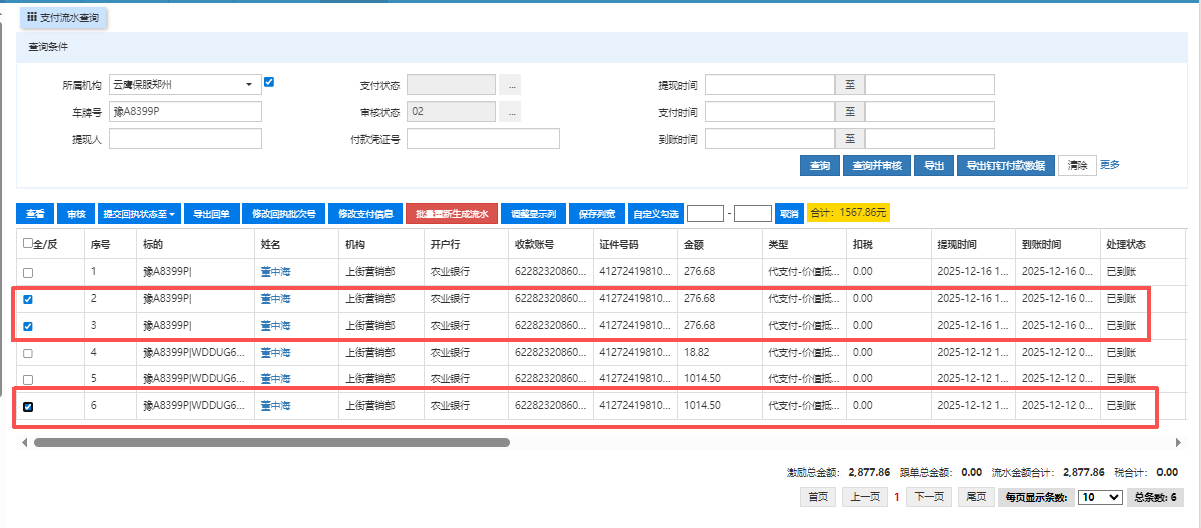This screenshot has width=1201, height=528.
Task: Open the 更多 link for more filters
Action: coord(1110,165)
